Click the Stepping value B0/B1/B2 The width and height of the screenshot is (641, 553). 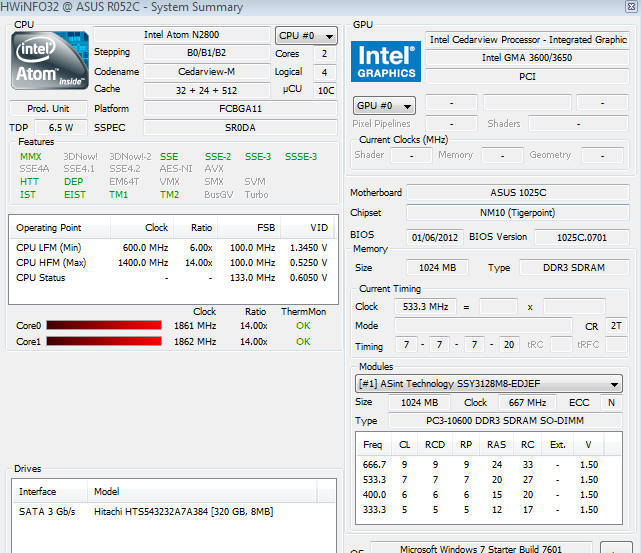(x=206, y=53)
